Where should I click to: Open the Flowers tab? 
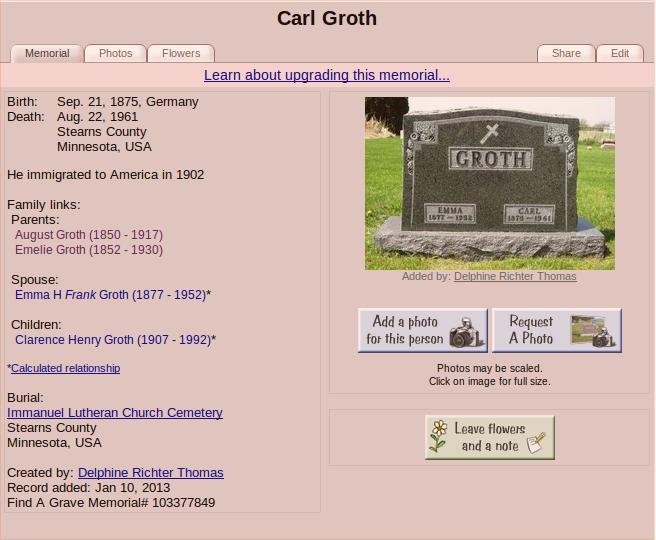pyautogui.click(x=181, y=53)
